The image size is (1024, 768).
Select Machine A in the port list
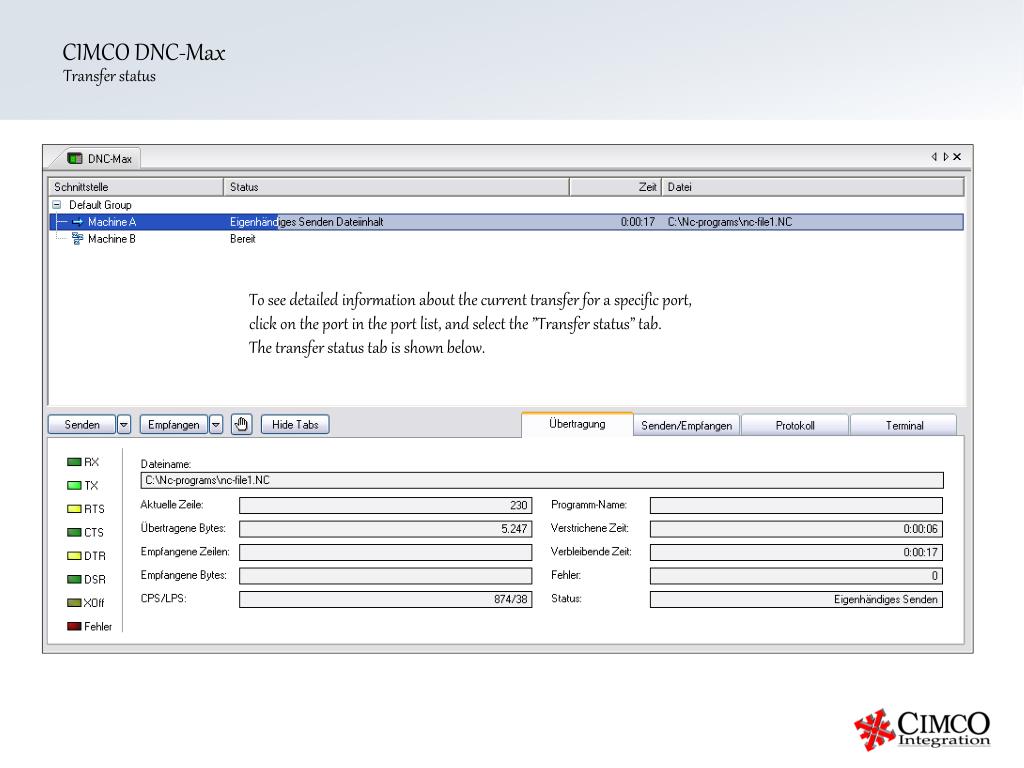tap(112, 222)
